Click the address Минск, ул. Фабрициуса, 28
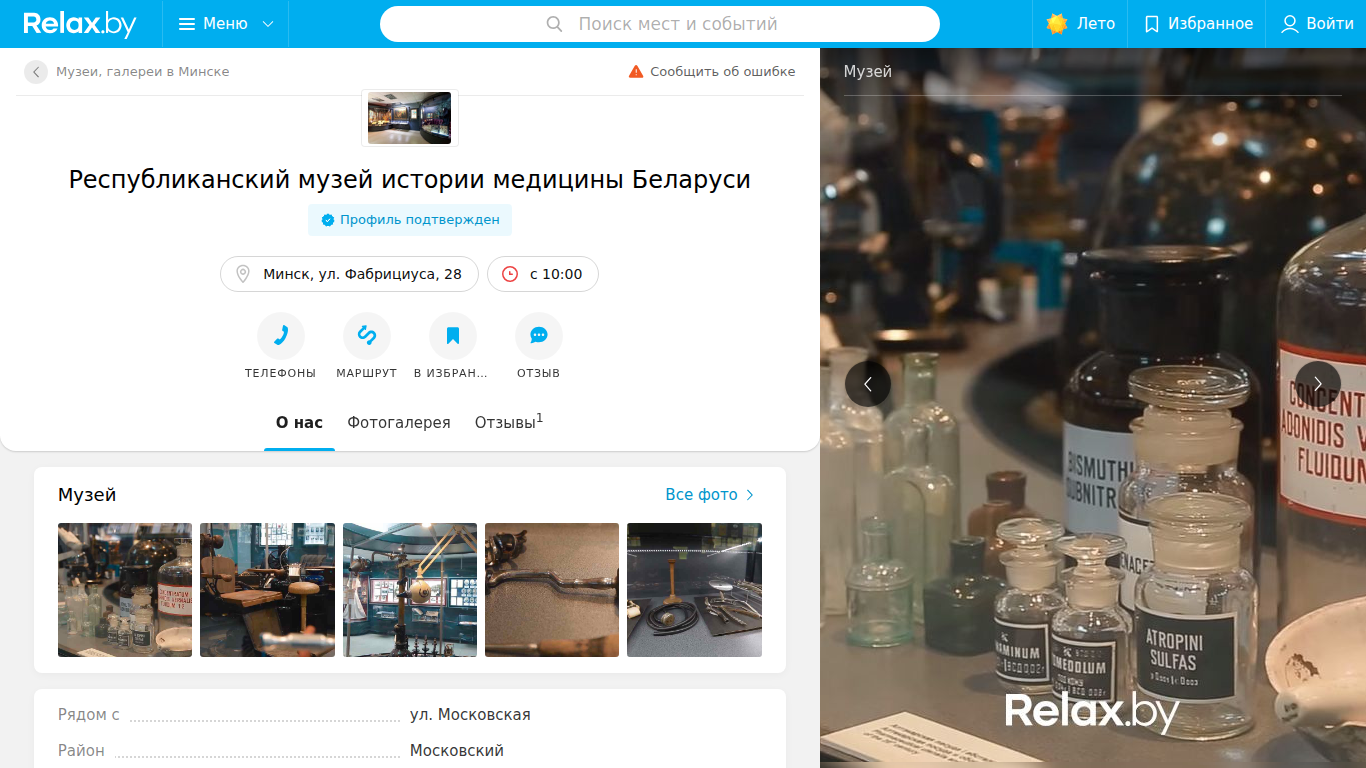Screen dimensions: 1366x768 (x=349, y=274)
